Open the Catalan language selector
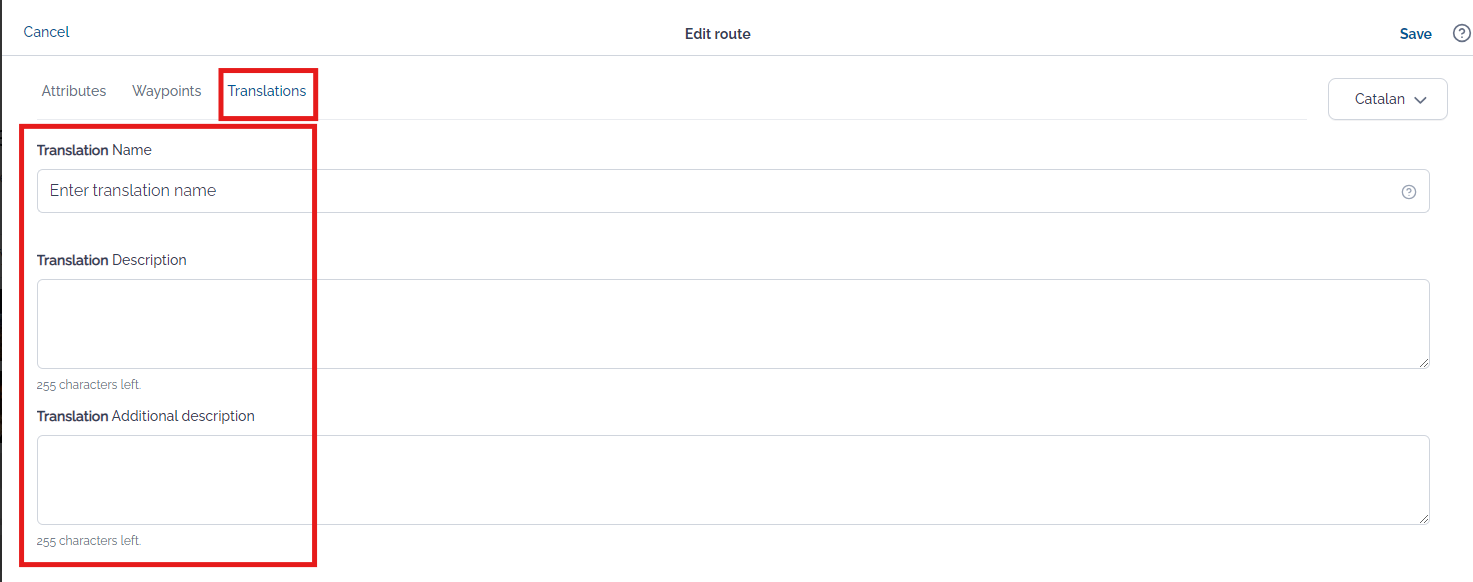This screenshot has width=1473, height=582. pyautogui.click(x=1387, y=99)
